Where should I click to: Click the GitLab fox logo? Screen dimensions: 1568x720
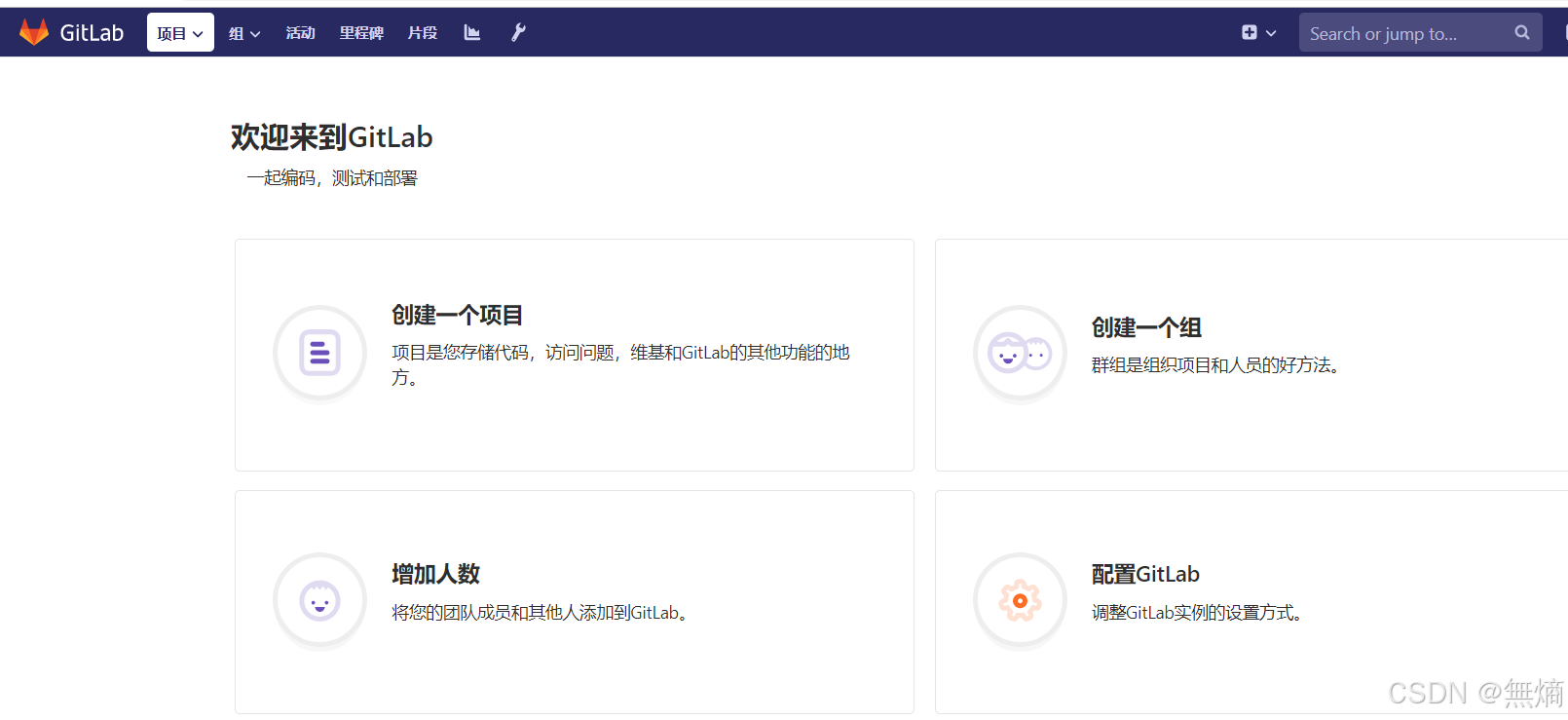pyautogui.click(x=34, y=32)
